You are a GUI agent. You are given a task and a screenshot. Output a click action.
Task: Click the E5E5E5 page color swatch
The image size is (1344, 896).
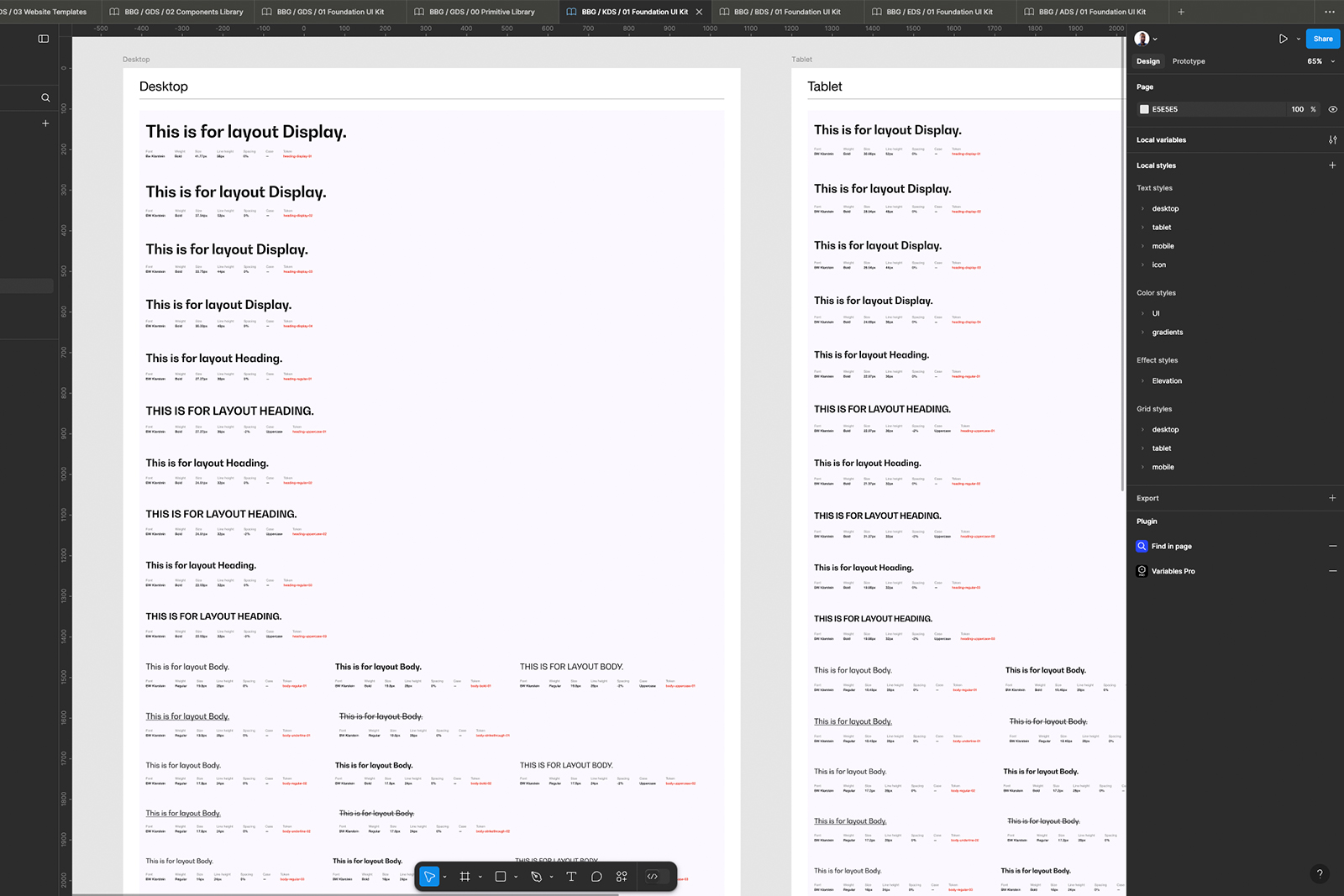pyautogui.click(x=1144, y=109)
